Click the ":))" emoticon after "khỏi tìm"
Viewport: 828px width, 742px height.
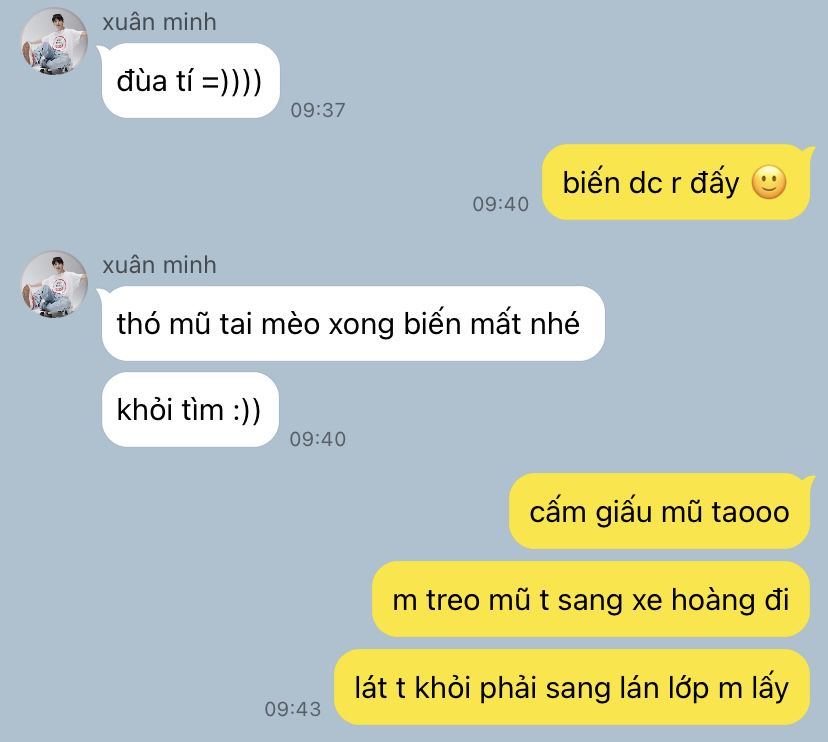(x=247, y=410)
